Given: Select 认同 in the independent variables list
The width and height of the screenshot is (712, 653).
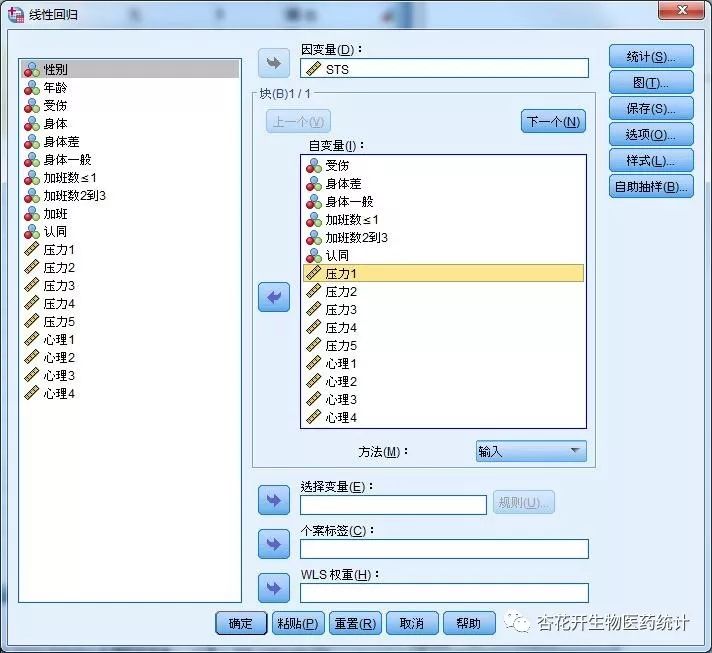Looking at the screenshot, I should tap(443, 256).
